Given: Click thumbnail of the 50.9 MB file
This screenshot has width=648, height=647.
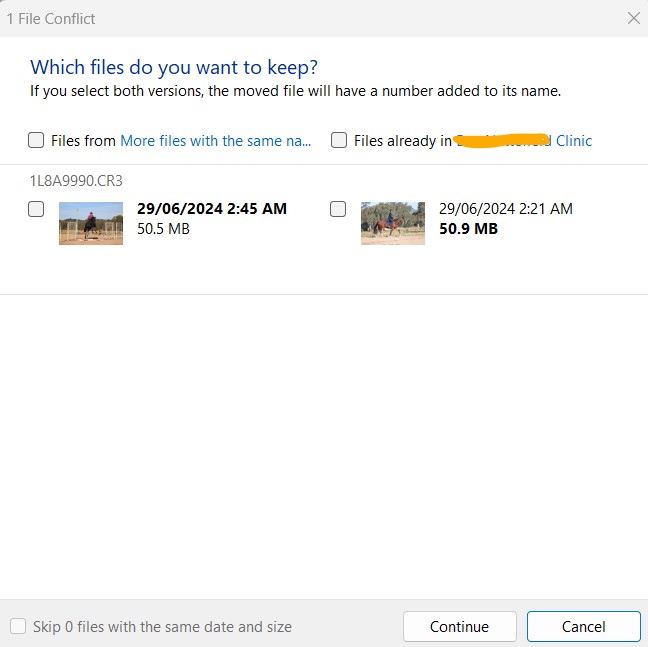Looking at the screenshot, I should [x=393, y=223].
